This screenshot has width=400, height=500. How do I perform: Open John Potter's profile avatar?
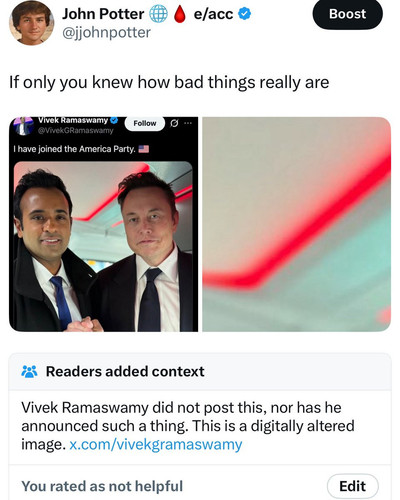(31, 23)
